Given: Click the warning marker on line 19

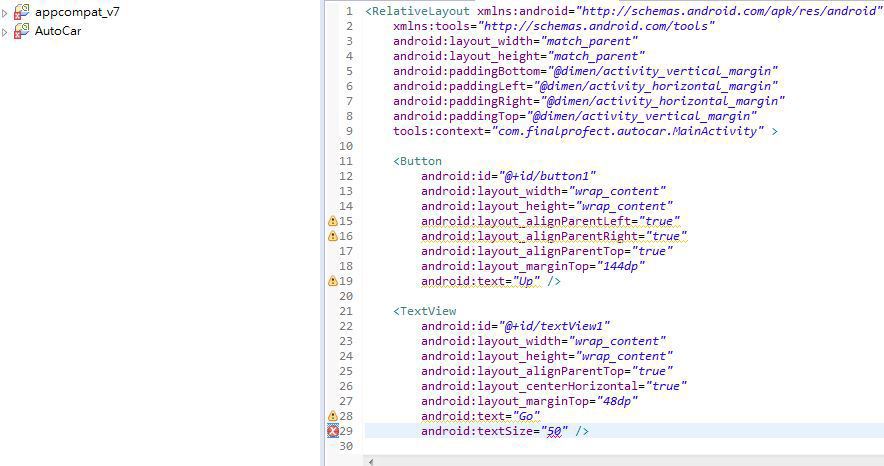Looking at the screenshot, I should point(333,281).
